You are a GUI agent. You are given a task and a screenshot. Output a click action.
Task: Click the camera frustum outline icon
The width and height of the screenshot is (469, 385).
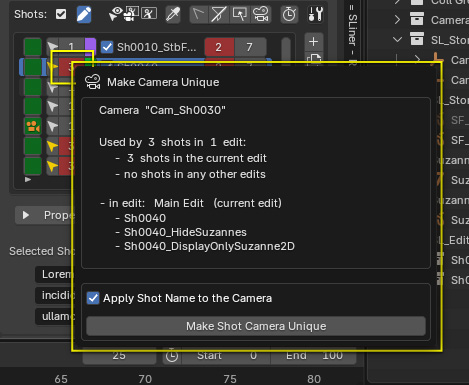199,14
